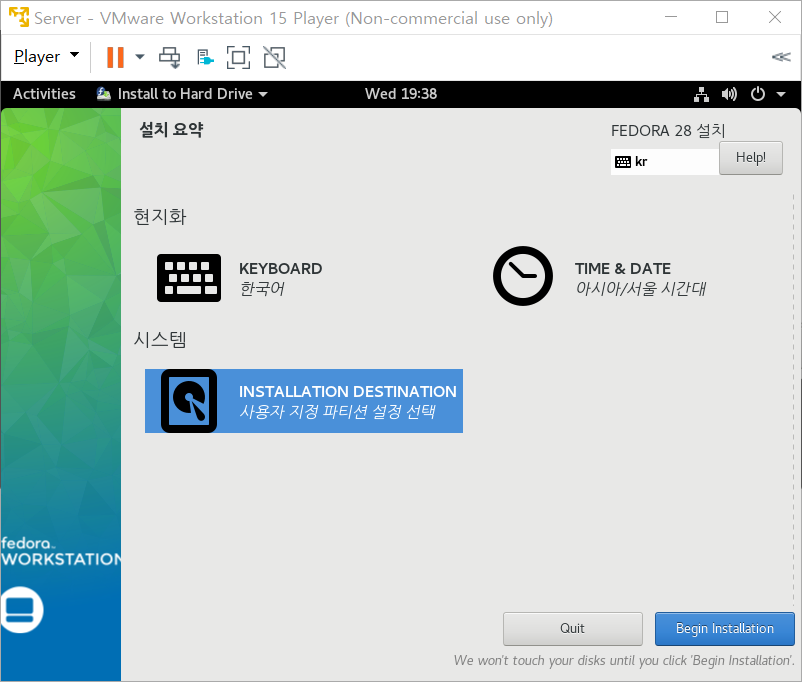The image size is (802, 682).
Task: Click the Quit button
Action: [x=572, y=629]
